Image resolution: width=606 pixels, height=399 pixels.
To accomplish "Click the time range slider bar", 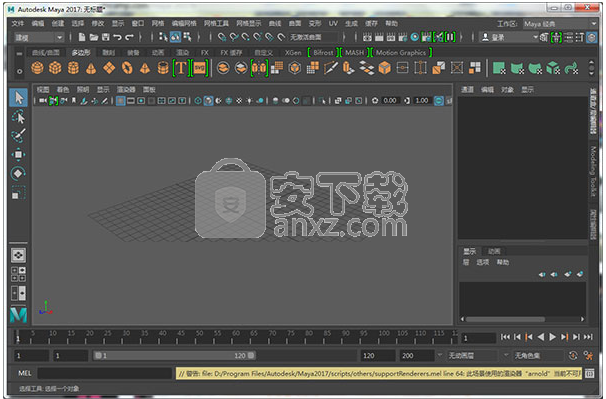I will point(174,355).
